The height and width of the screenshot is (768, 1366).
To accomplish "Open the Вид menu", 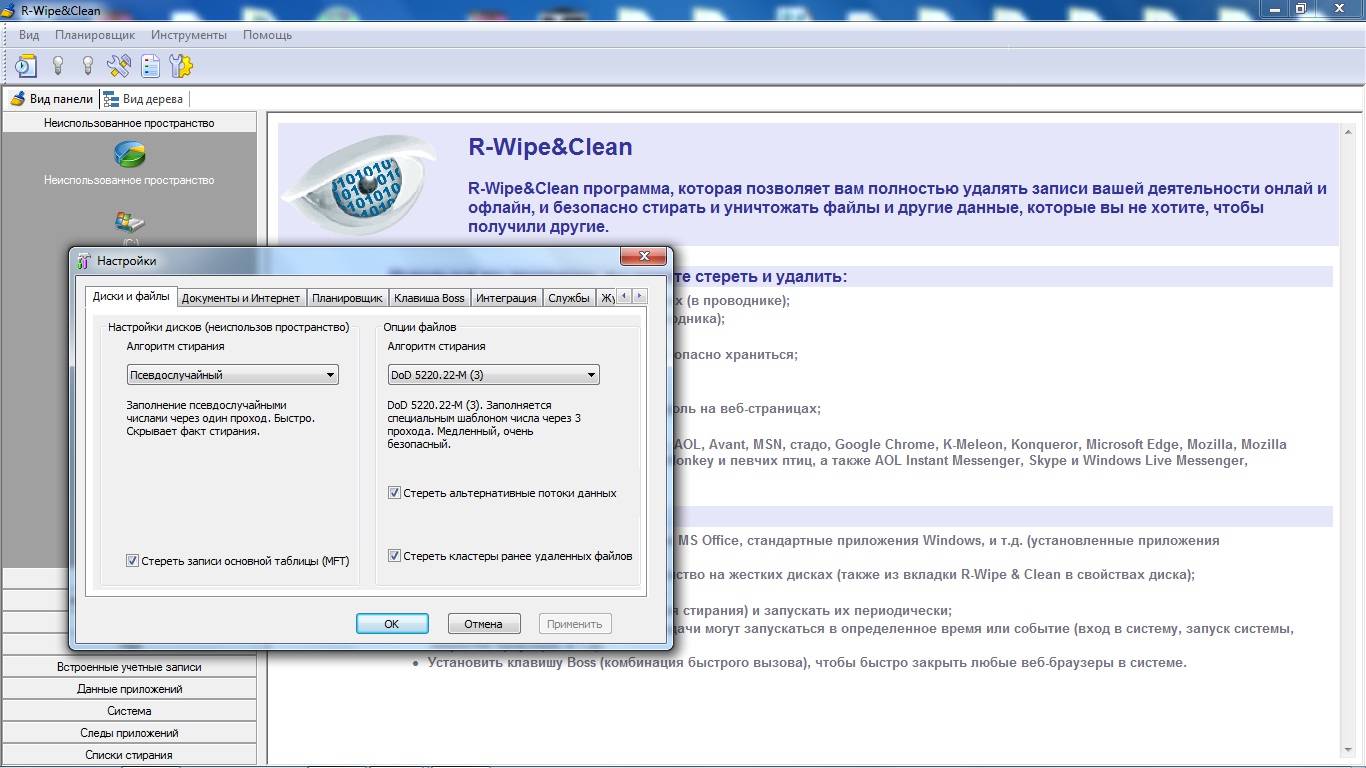I will 29,35.
